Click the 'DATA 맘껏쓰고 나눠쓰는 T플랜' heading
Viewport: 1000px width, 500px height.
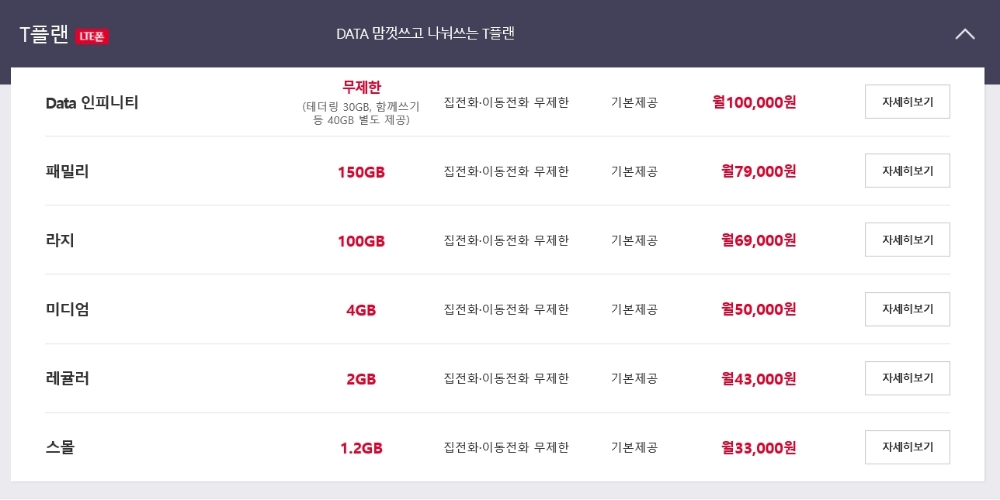425,34
